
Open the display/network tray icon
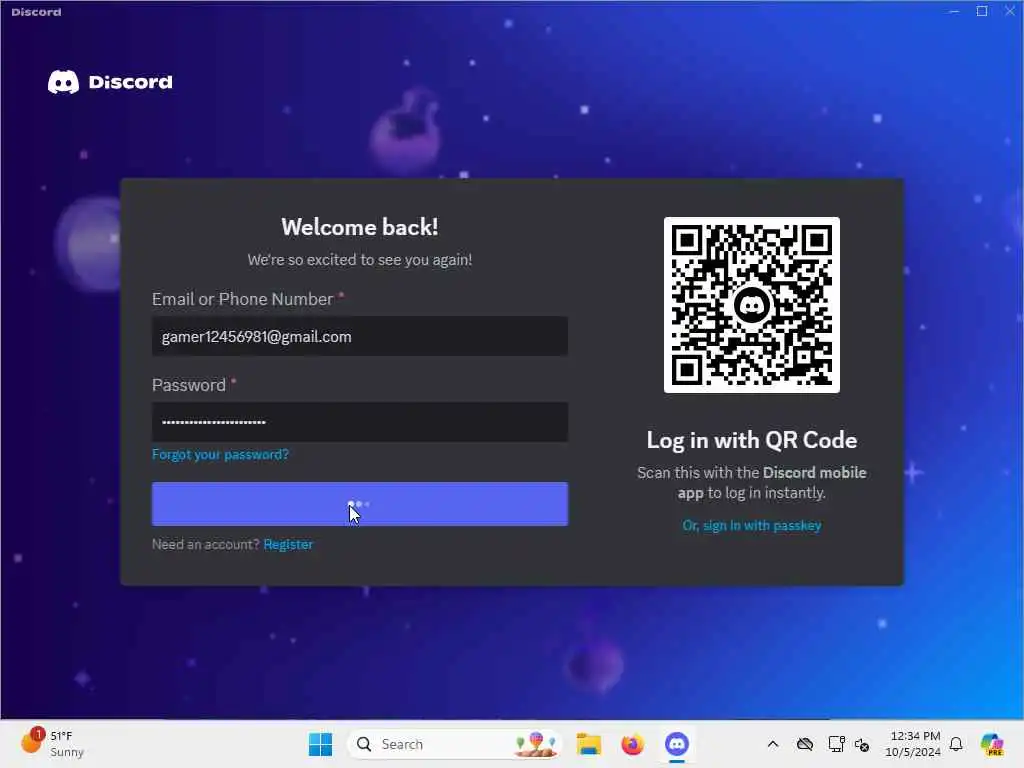coord(837,744)
